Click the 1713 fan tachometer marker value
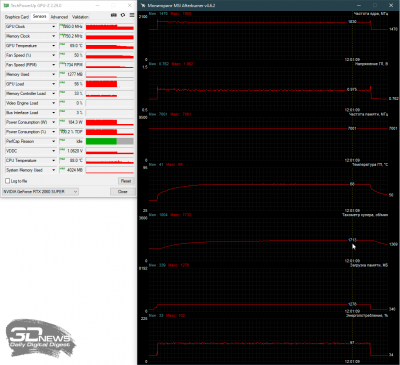Image resolution: width=400 pixels, height=365 pixels. click(x=352, y=240)
